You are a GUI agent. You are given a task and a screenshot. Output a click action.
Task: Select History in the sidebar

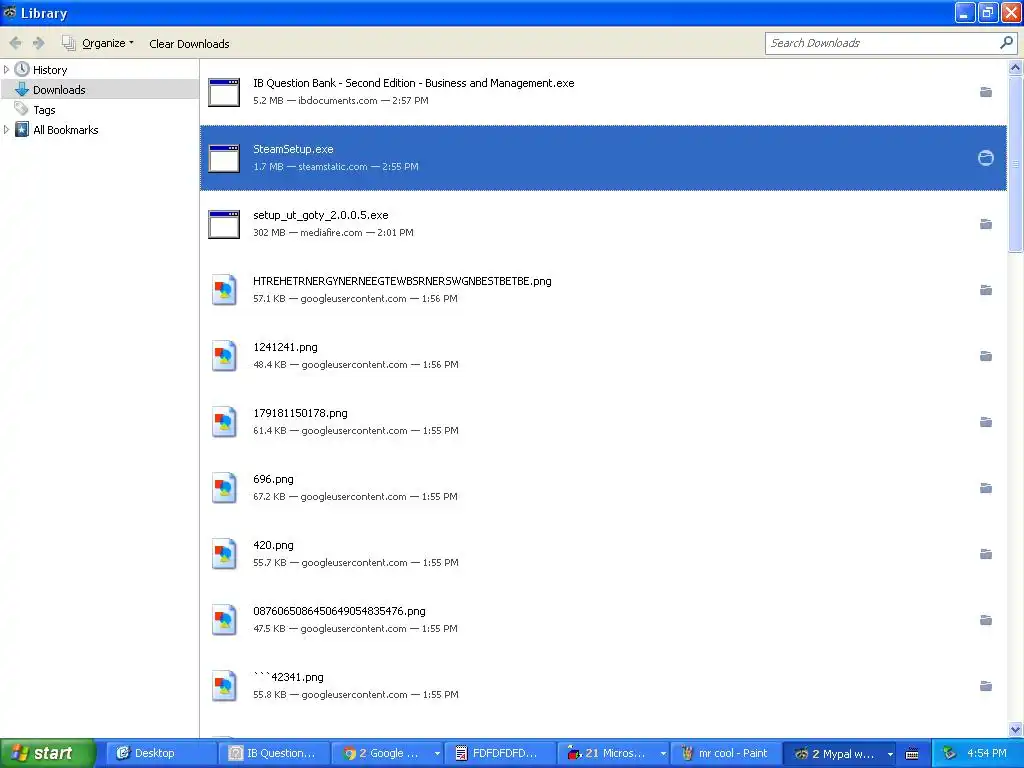click(x=50, y=70)
